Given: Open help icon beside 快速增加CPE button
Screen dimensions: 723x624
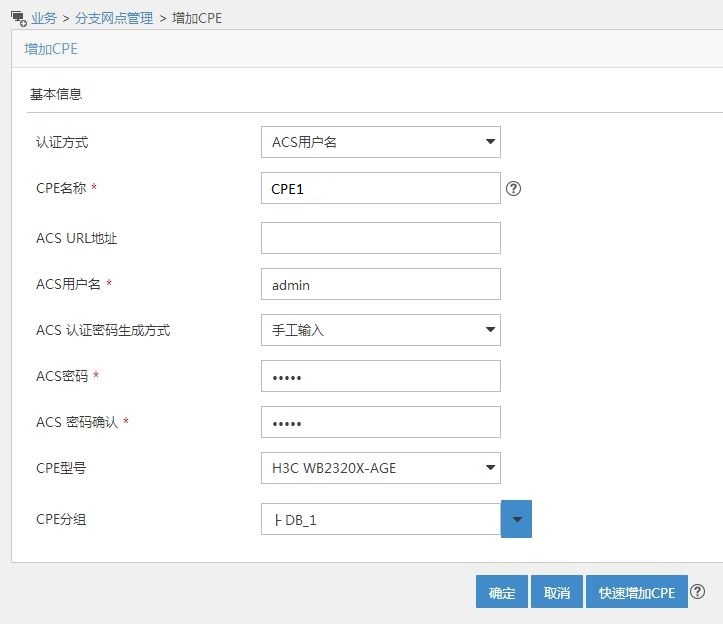Looking at the screenshot, I should (x=698, y=591).
